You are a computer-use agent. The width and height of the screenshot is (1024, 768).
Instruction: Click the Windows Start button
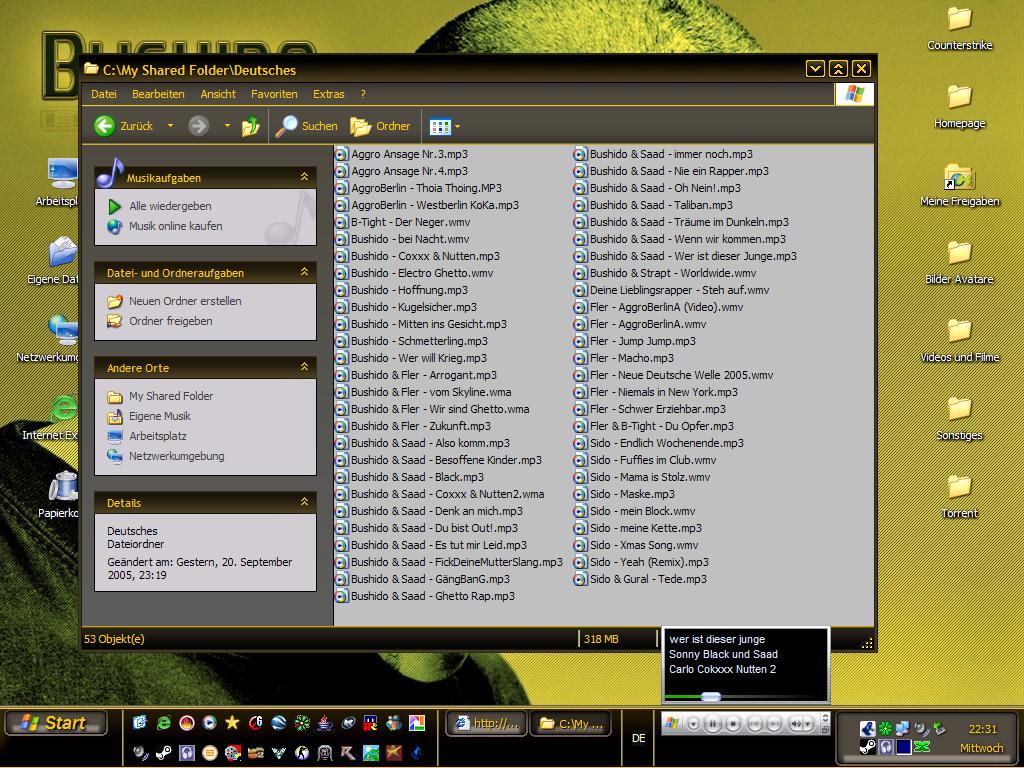[x=56, y=723]
